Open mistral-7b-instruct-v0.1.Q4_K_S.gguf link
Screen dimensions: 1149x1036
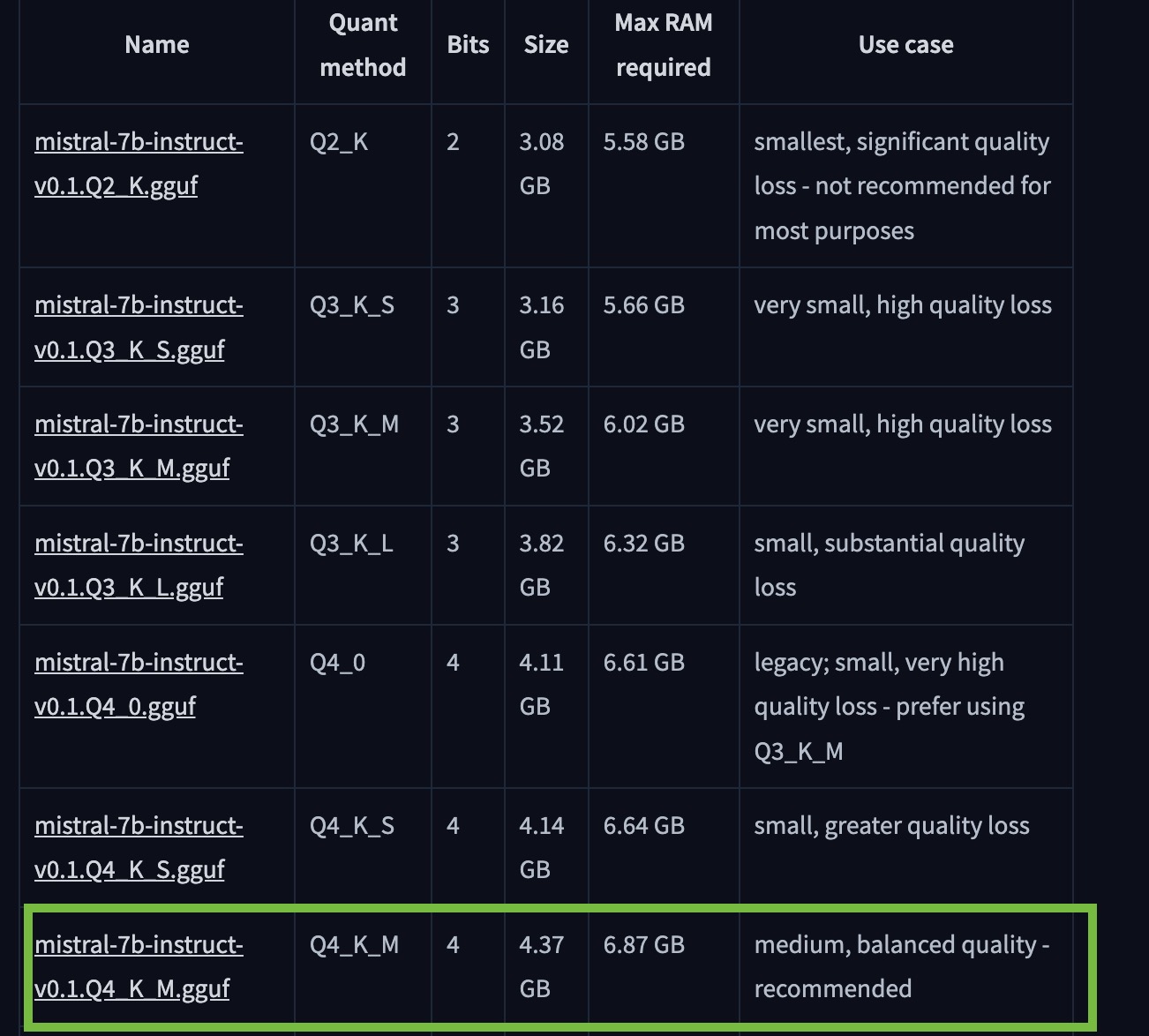tap(139, 848)
